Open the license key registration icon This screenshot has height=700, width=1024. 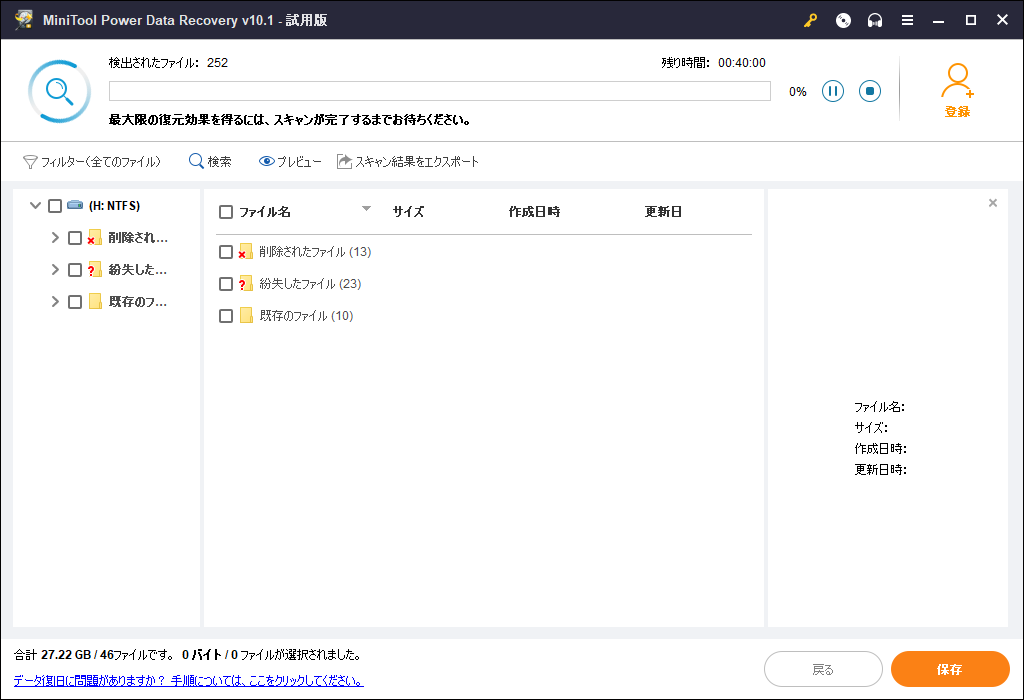click(x=810, y=19)
